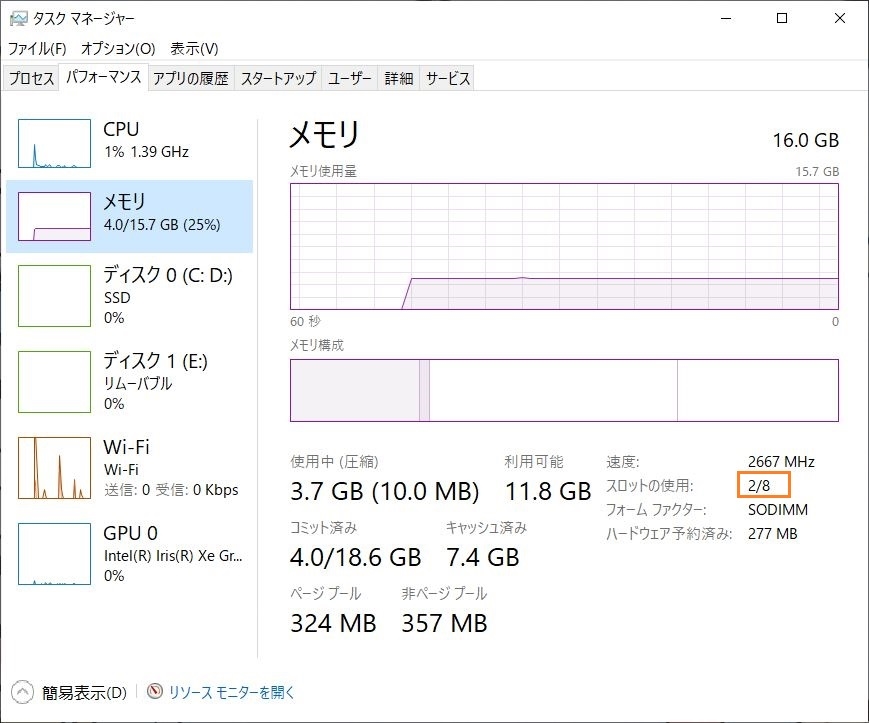Open the 詳細 tab
869x723 pixels.
point(399,79)
